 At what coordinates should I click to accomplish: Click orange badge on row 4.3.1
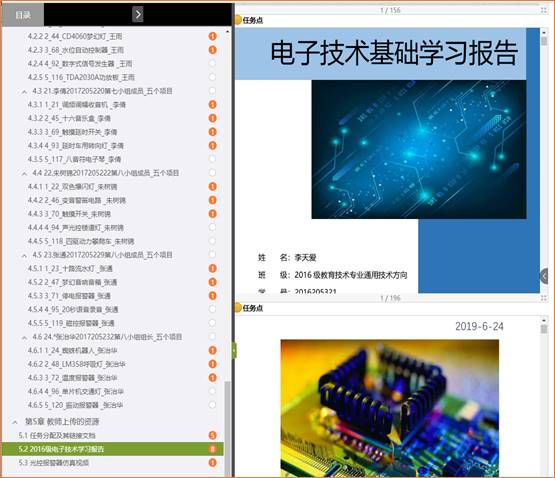pos(212,104)
